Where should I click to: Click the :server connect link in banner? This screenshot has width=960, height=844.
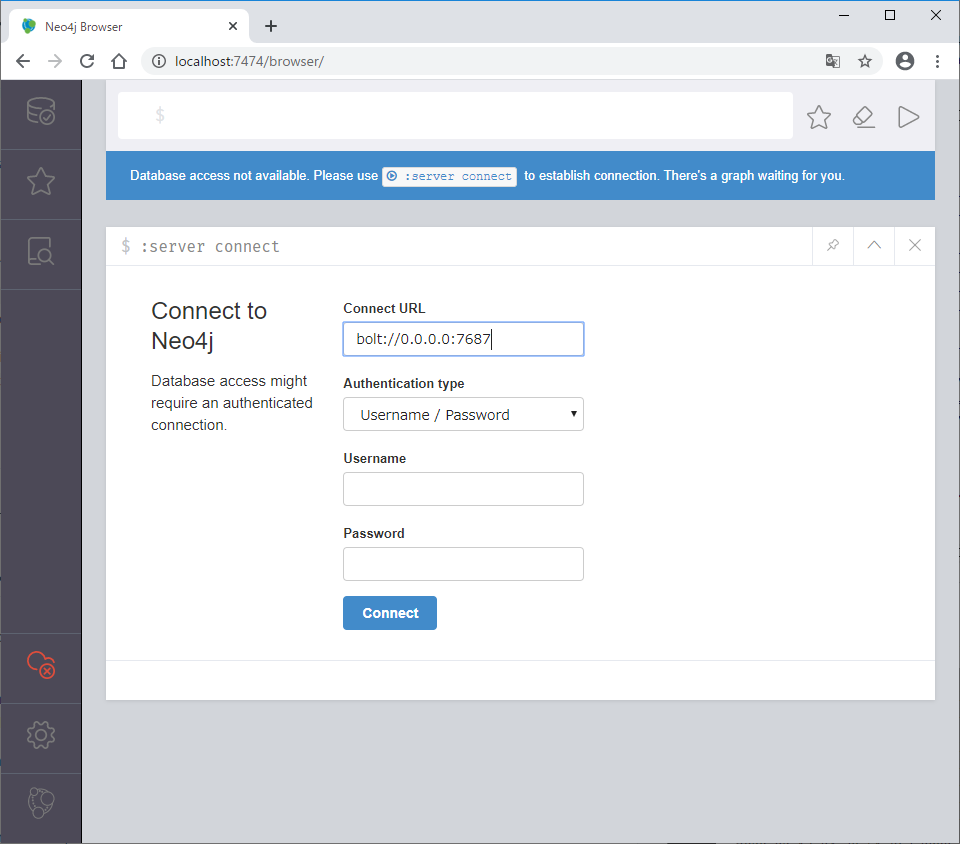(x=449, y=176)
